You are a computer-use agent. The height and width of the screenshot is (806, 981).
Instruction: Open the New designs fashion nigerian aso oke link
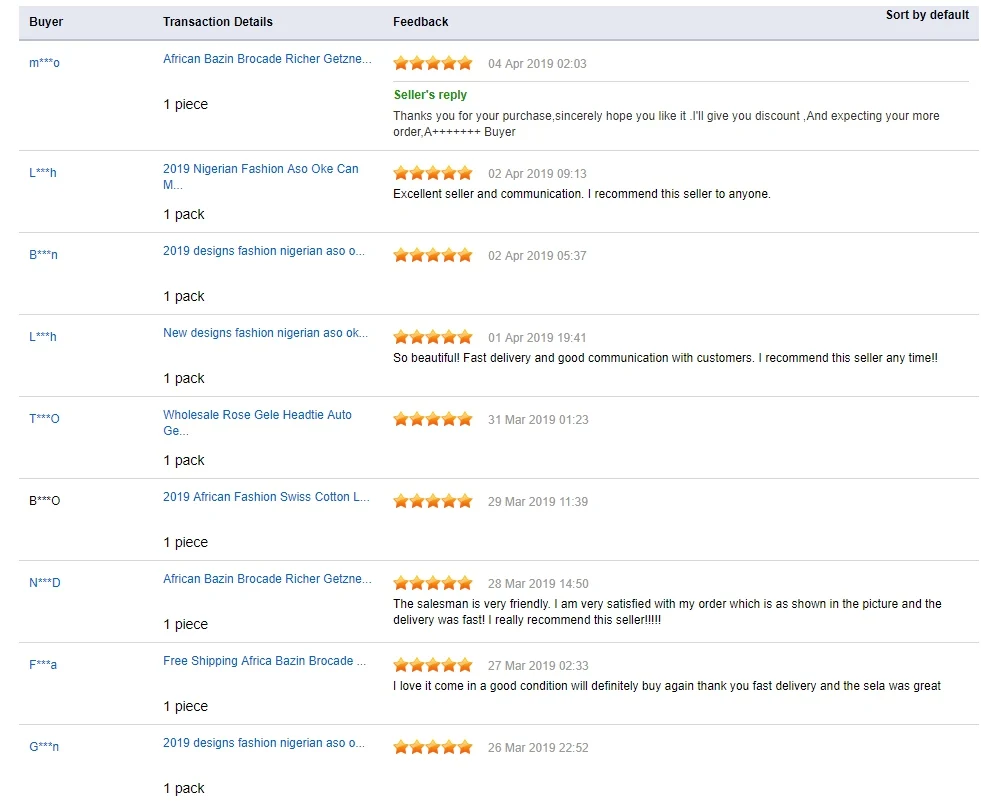[265, 333]
